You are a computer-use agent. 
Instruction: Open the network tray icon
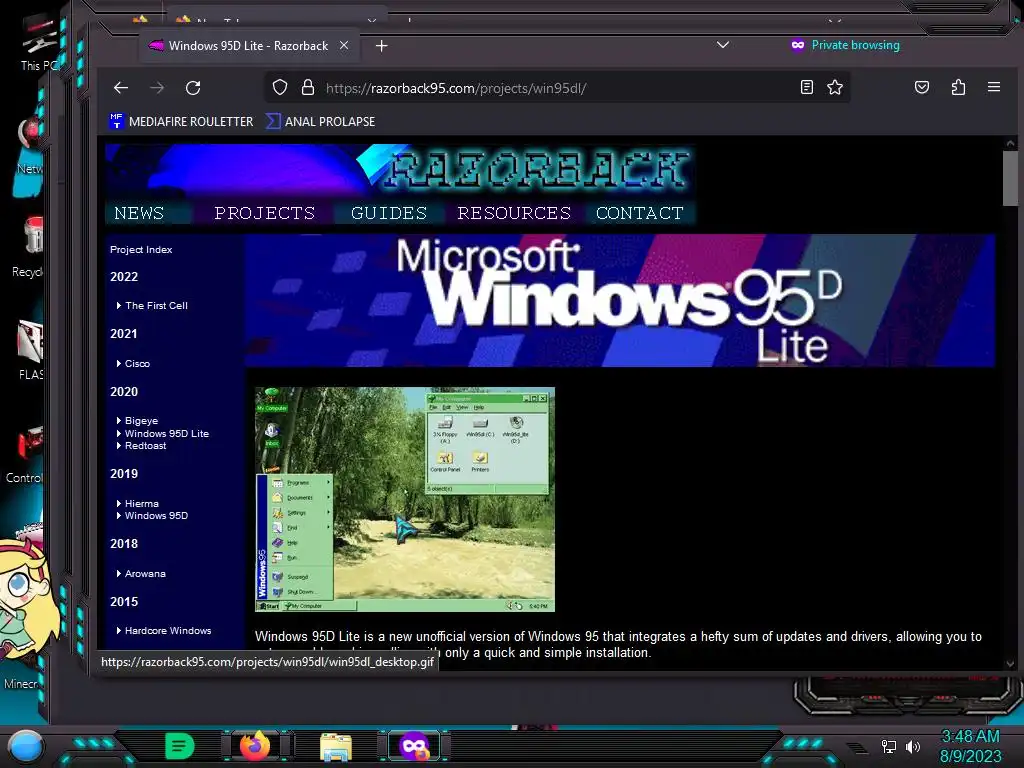click(x=889, y=746)
